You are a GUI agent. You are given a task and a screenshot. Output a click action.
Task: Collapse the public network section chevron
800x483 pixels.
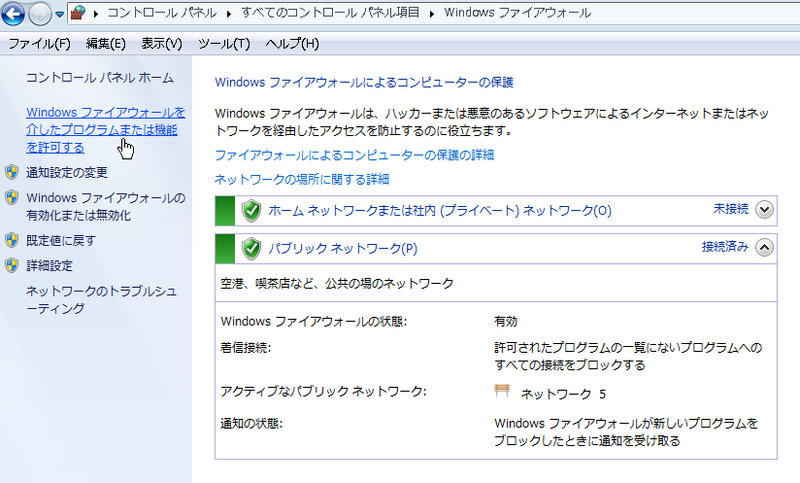764,247
